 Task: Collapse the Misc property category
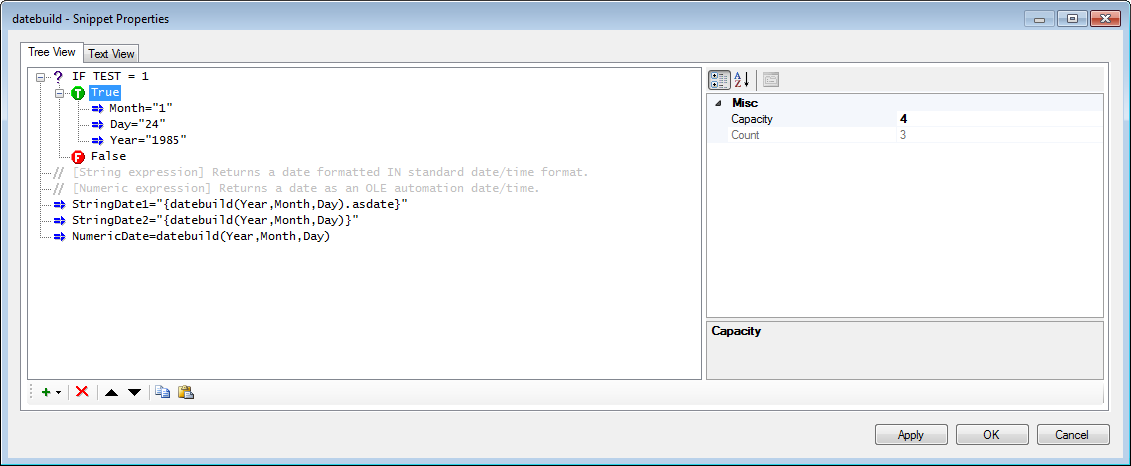click(x=718, y=104)
